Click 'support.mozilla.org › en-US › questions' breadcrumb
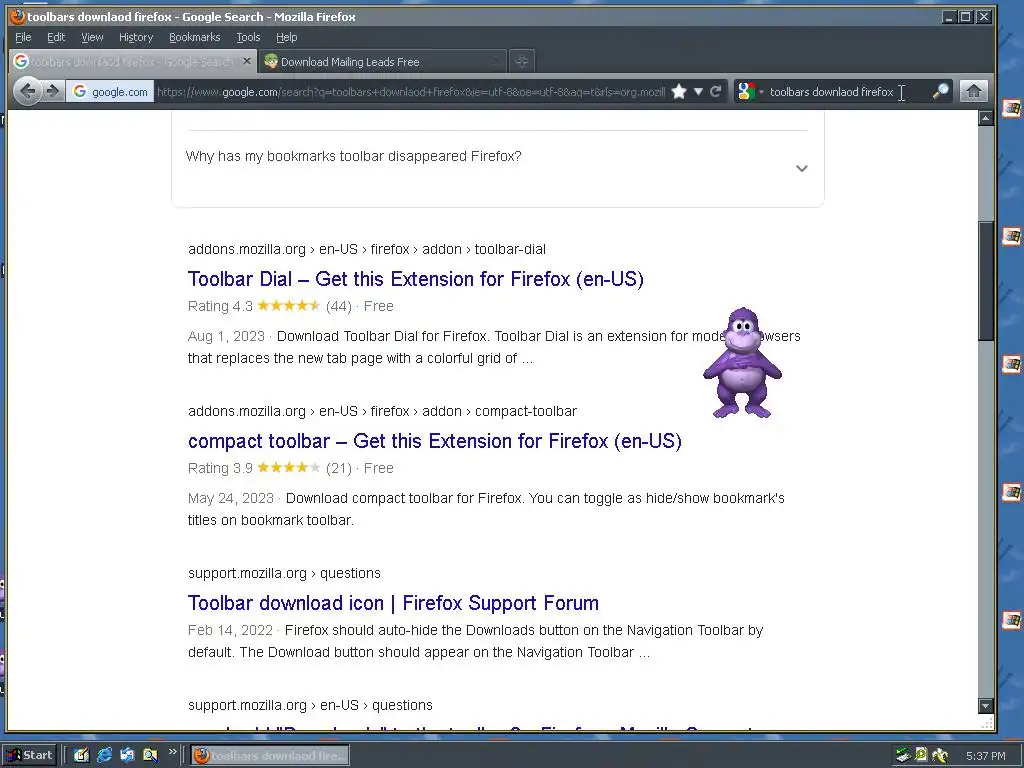1024x768 pixels. pos(310,705)
